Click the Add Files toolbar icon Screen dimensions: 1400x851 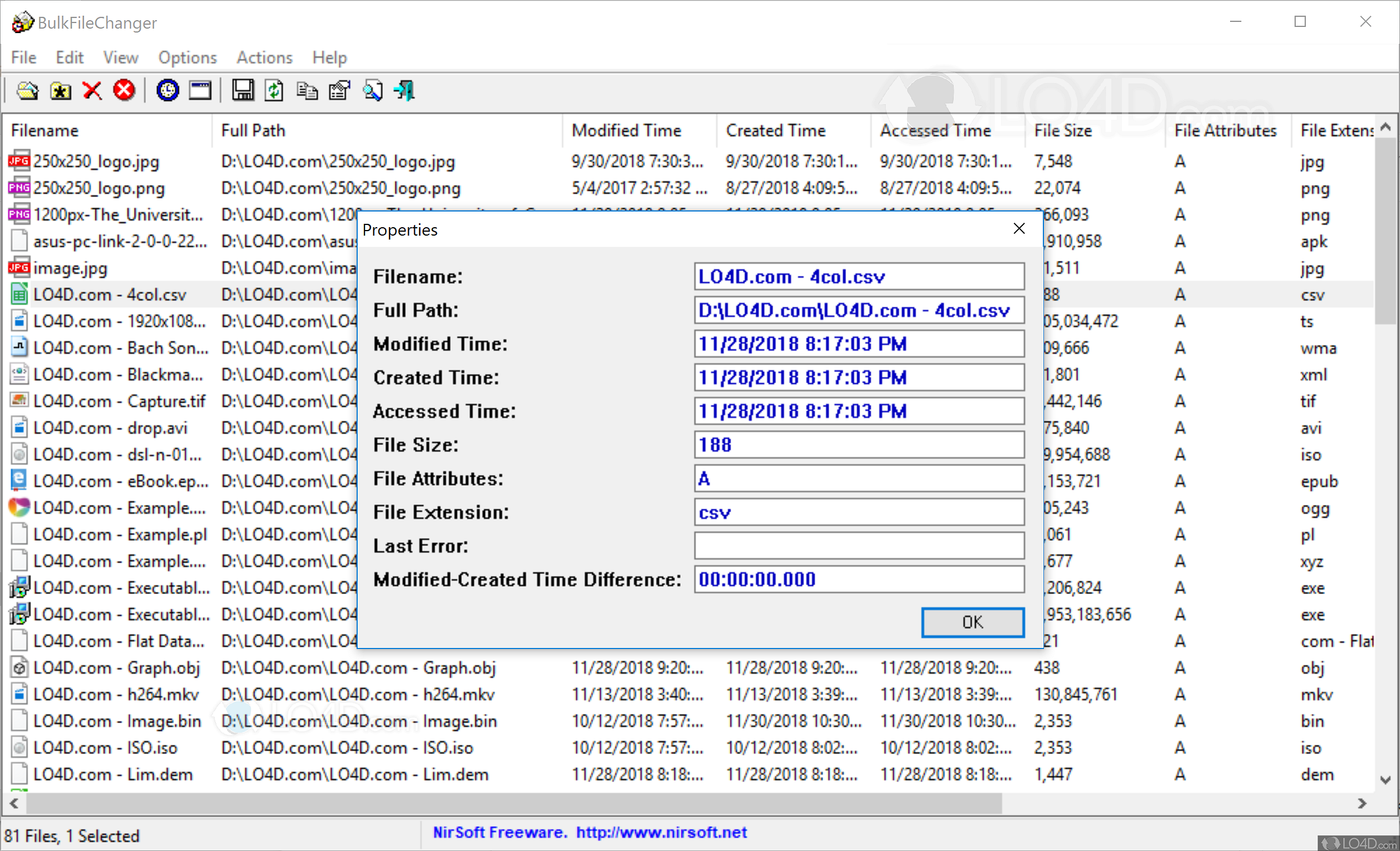coord(27,90)
